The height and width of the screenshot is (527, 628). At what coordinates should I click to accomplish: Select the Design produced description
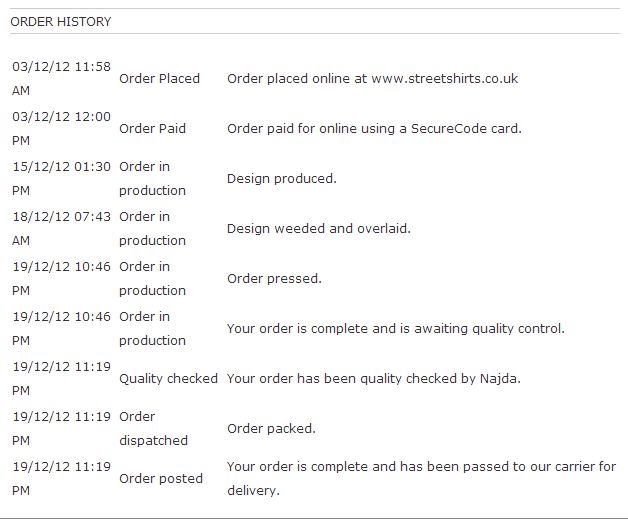click(282, 179)
